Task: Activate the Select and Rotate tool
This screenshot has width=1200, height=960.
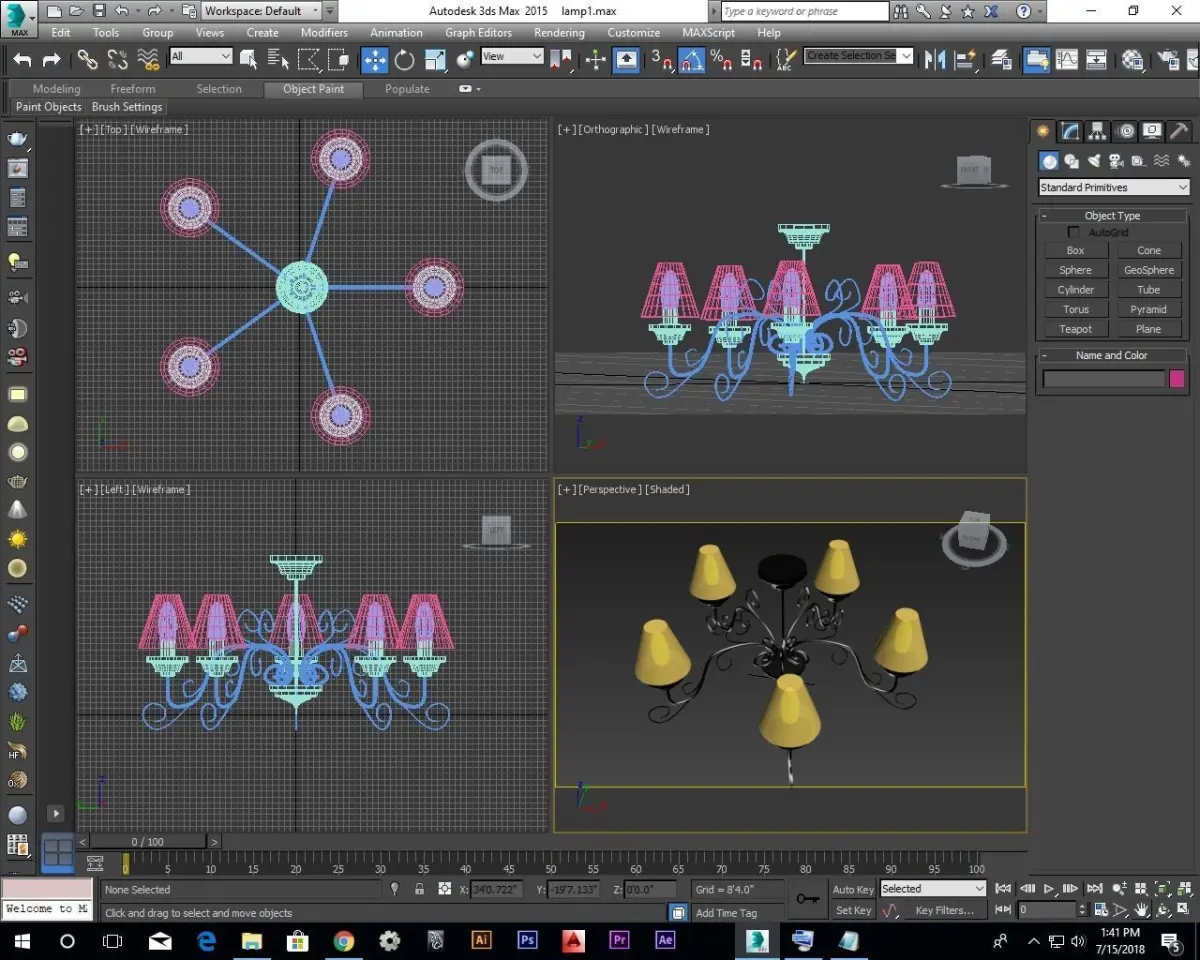Action: point(404,60)
